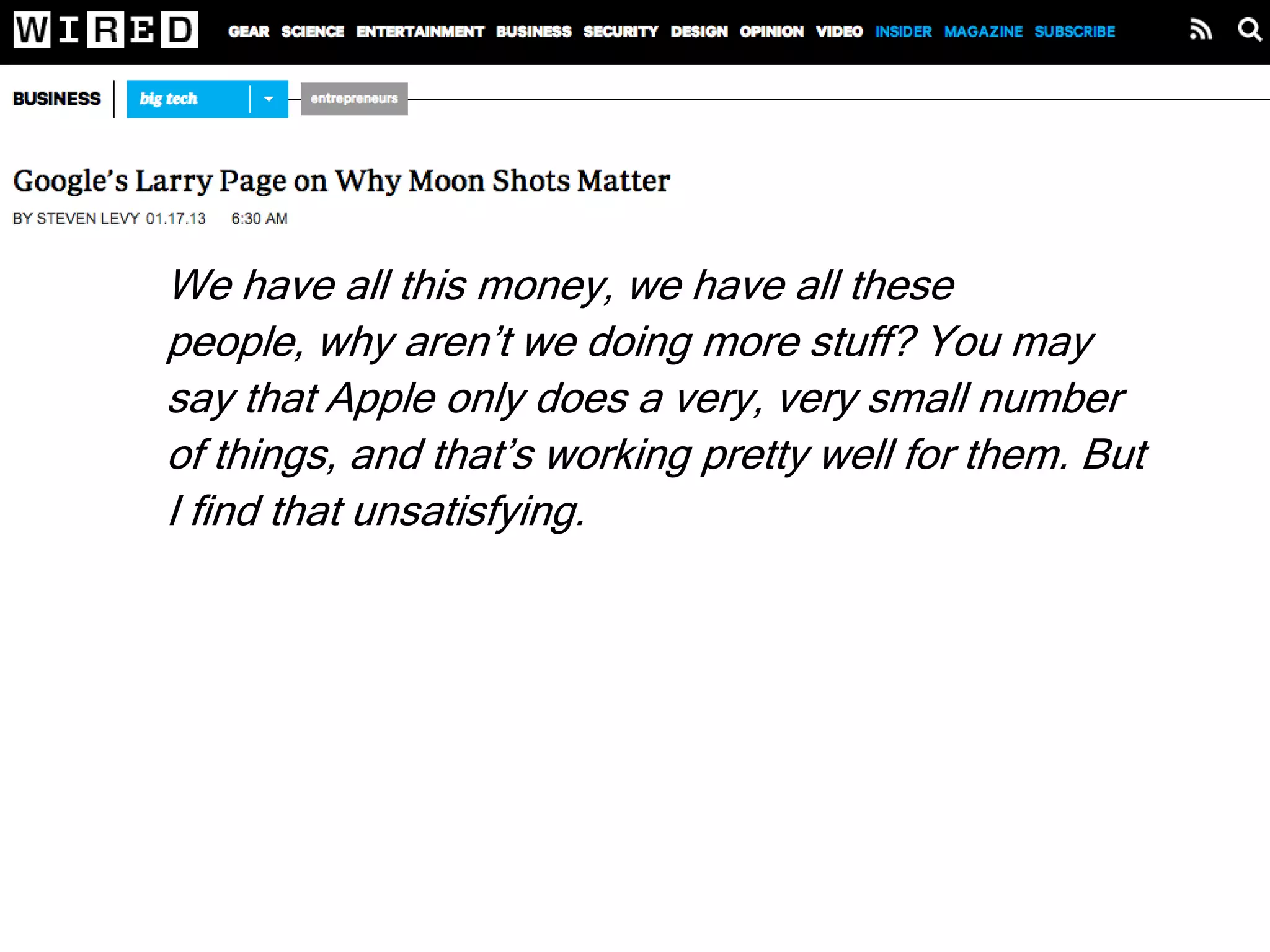
Task: Select the DESIGN nav item
Action: tap(699, 32)
